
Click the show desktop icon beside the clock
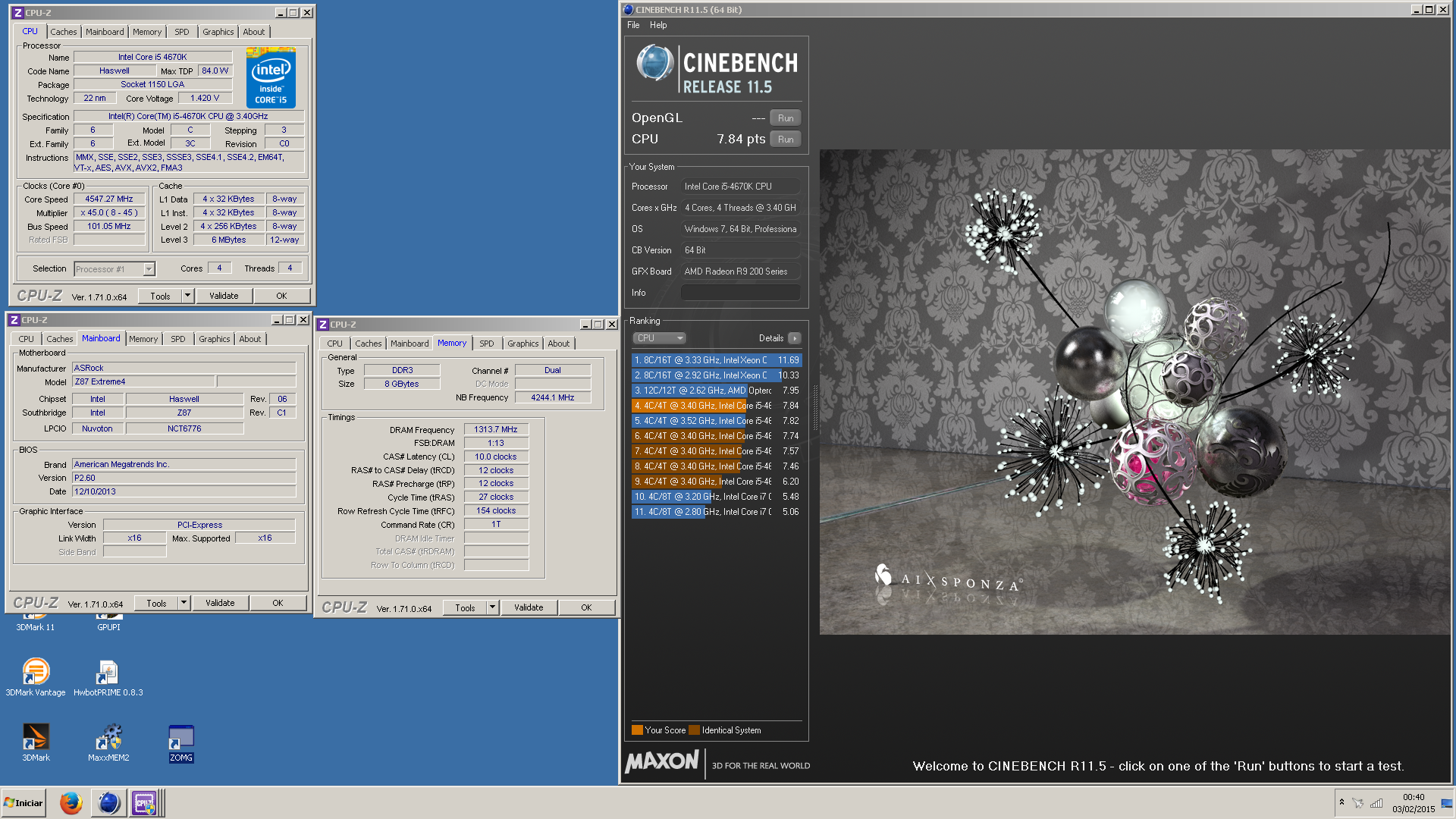(1446, 803)
